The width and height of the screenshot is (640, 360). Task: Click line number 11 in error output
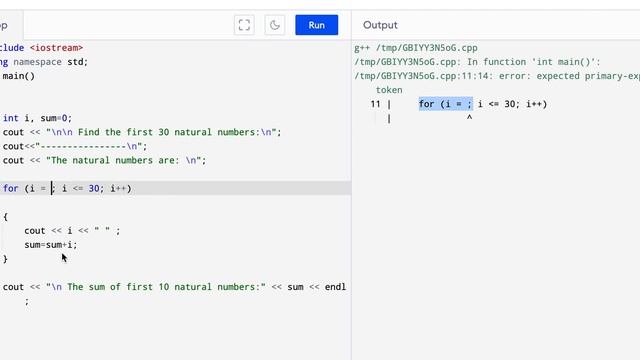[376, 104]
